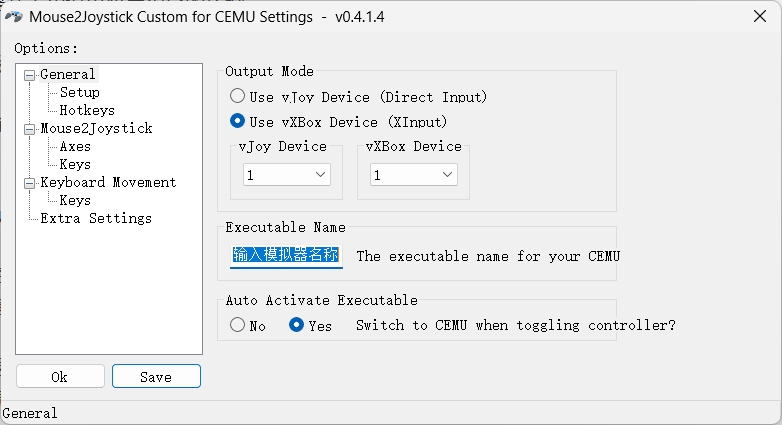Click the Mouse2Joystick app icon in title bar
Screen dimensions: 782x425
14,16
